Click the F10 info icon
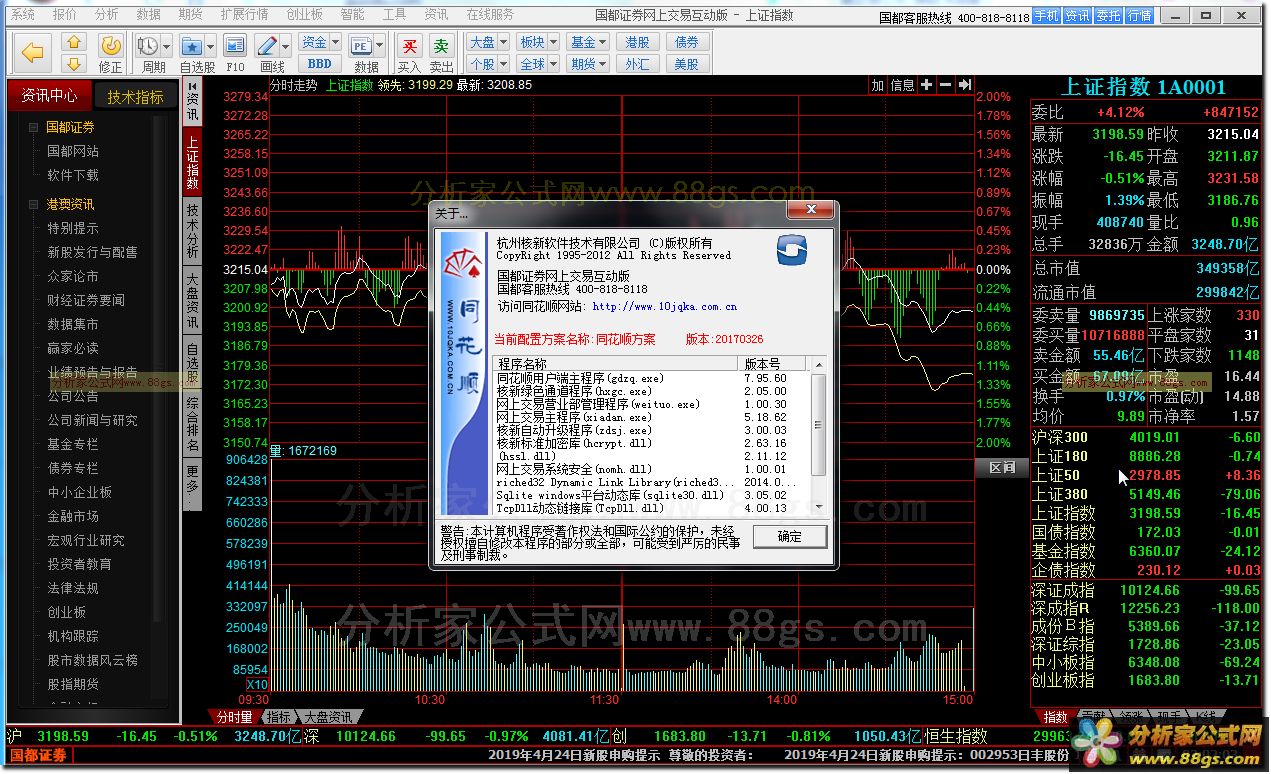Viewport: 1271px width, 774px height. coord(235,46)
